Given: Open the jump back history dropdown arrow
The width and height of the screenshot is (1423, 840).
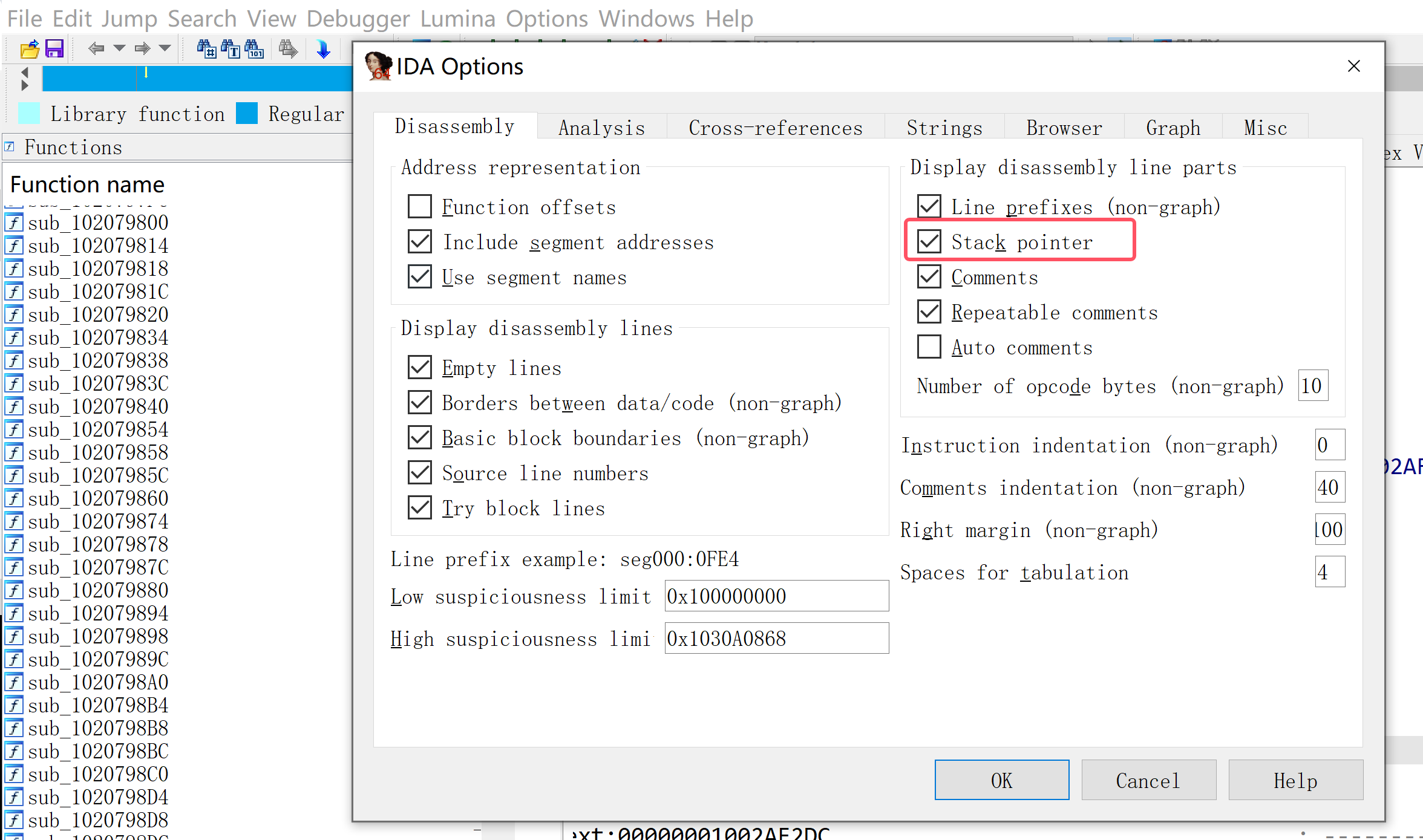Looking at the screenshot, I should [119, 48].
